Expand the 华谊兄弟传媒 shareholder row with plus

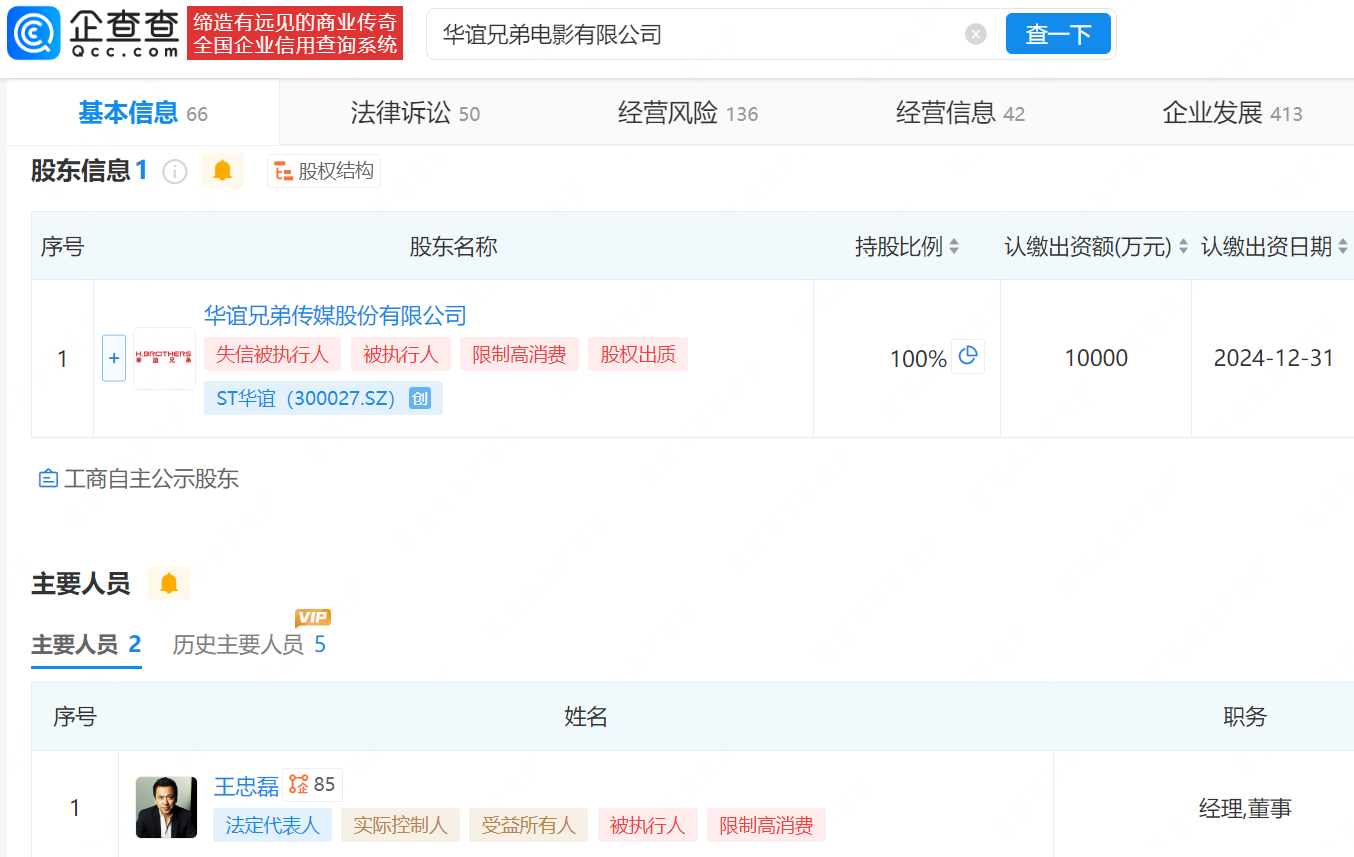[x=114, y=358]
